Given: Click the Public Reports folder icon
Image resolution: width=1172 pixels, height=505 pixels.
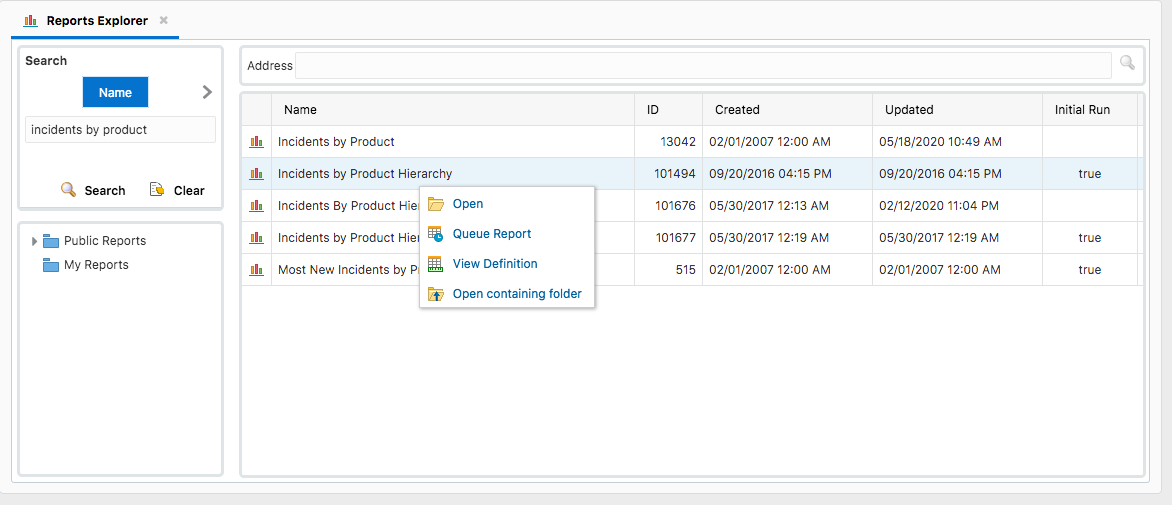Looking at the screenshot, I should pos(51,241).
